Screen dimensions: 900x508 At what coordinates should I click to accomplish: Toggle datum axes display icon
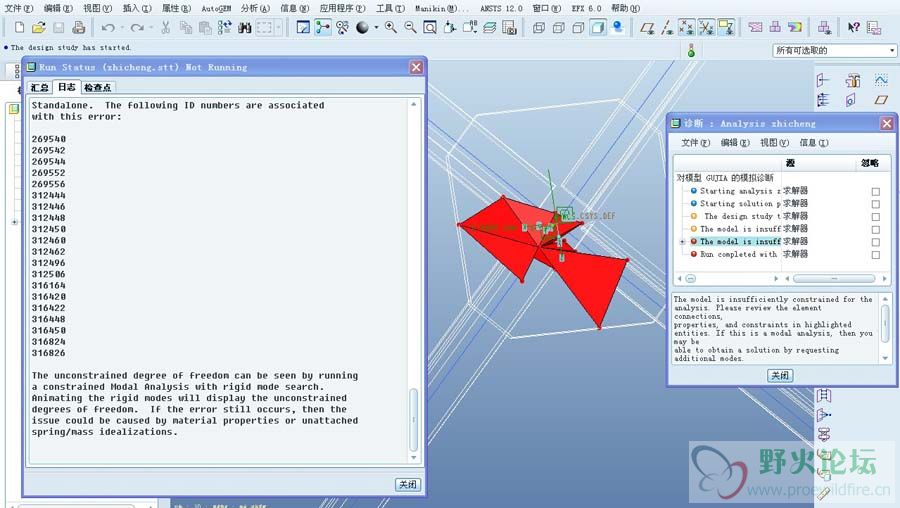[x=667, y=27]
